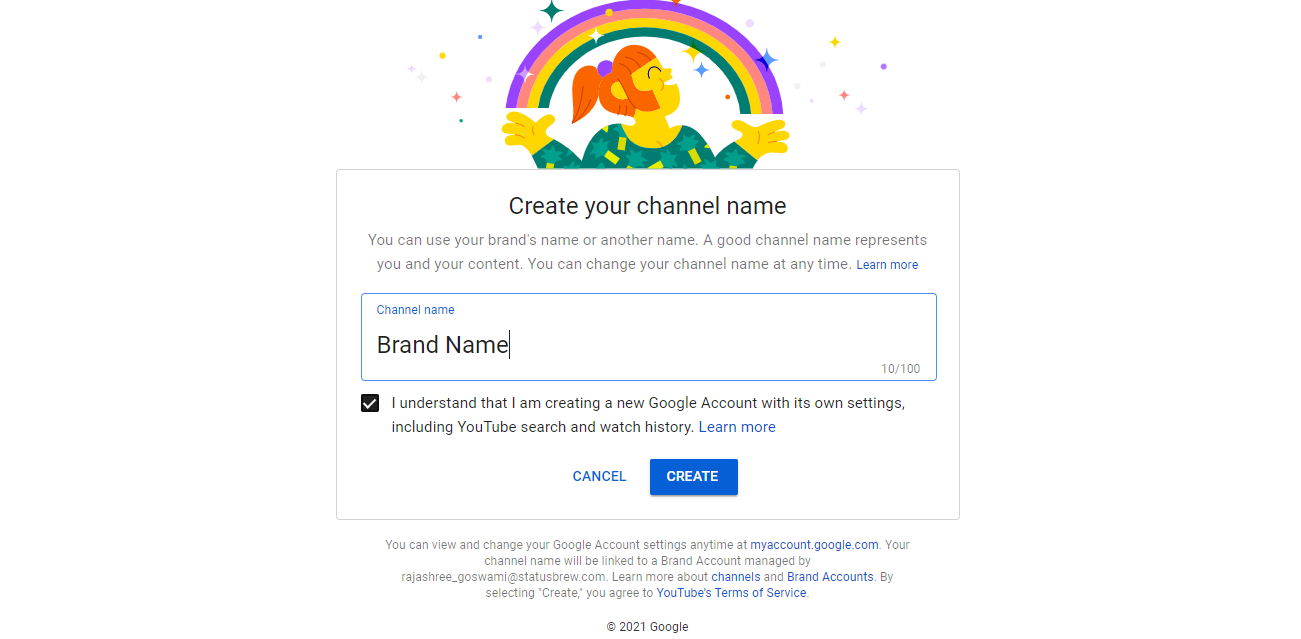
Task: Open the Brand Accounts link
Action: coord(830,577)
